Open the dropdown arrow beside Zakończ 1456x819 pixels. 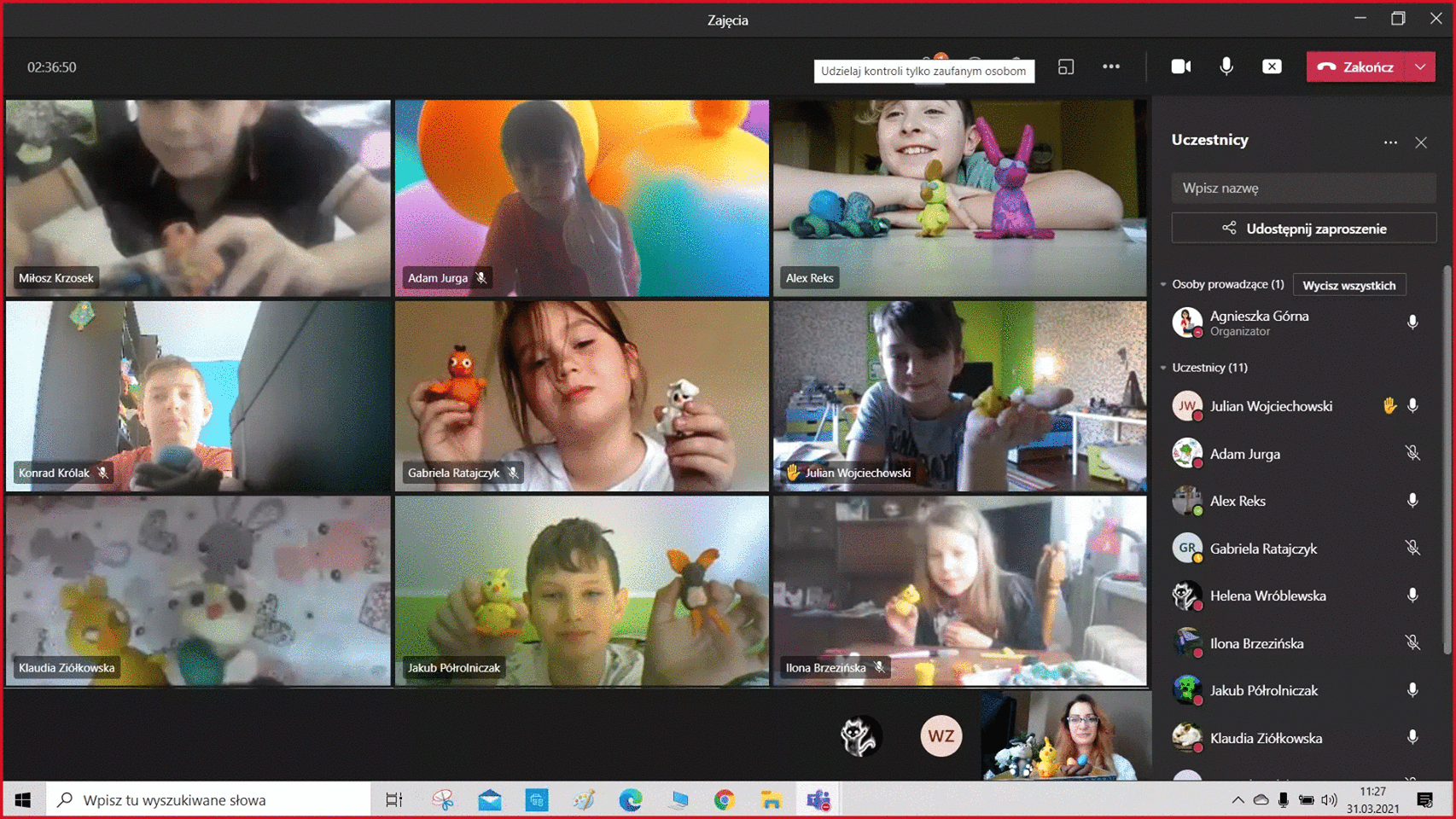click(x=1420, y=67)
